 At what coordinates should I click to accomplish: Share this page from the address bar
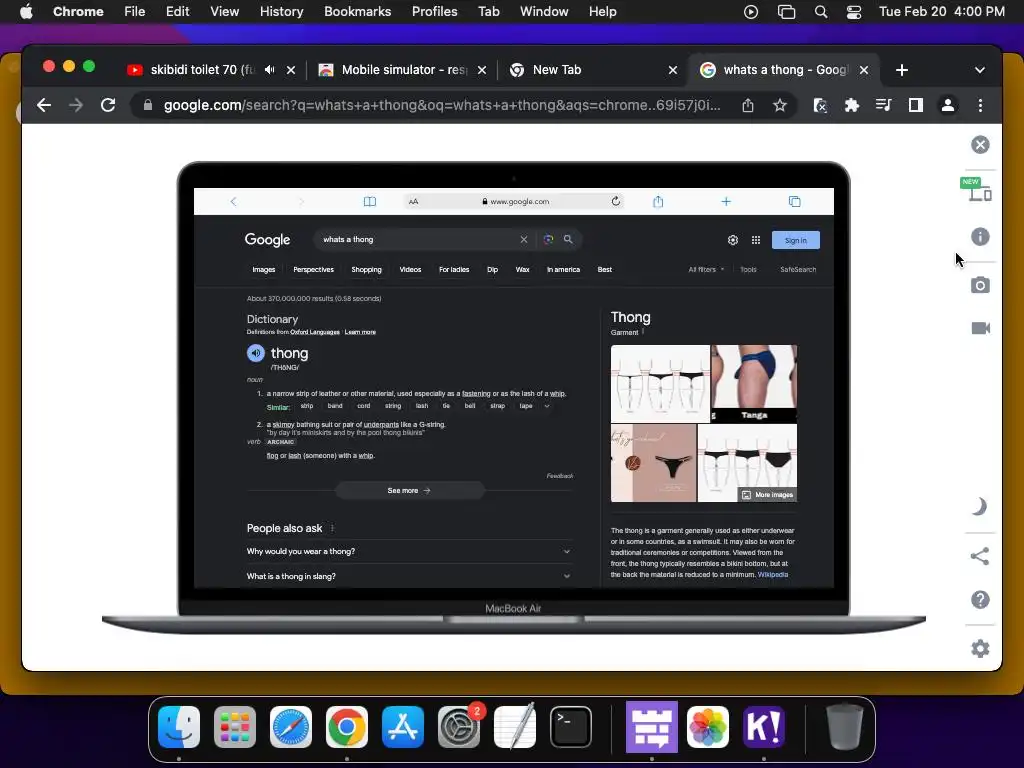click(x=748, y=105)
